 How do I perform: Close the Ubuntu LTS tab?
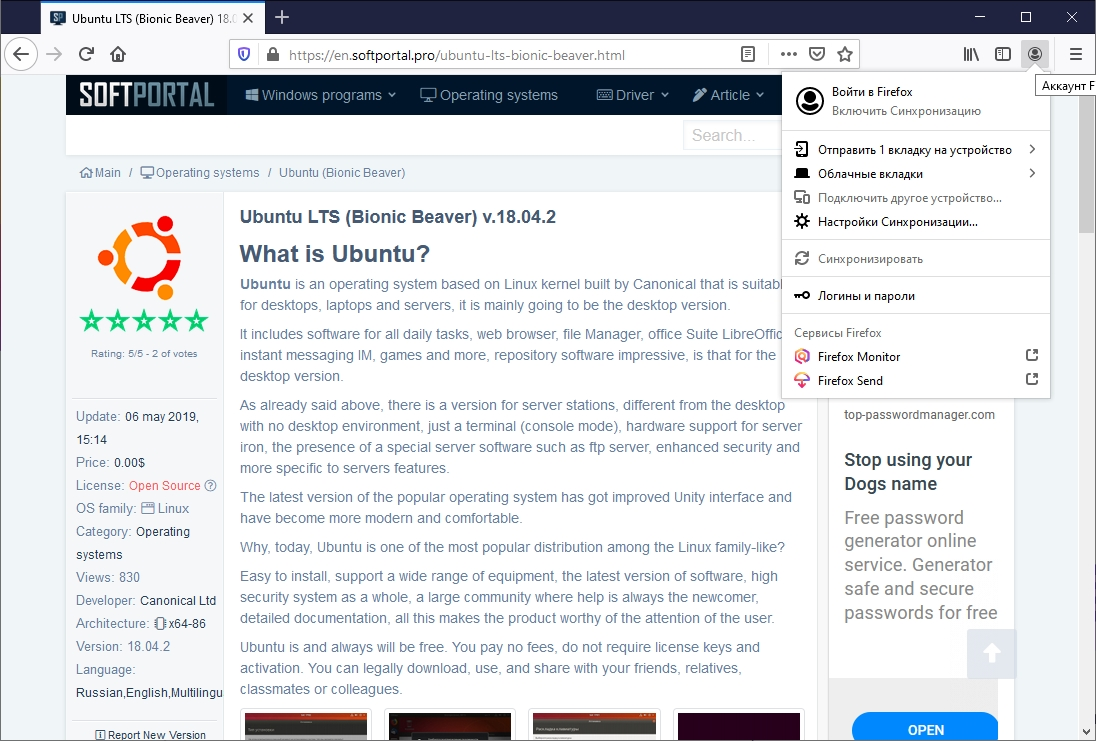(x=248, y=18)
